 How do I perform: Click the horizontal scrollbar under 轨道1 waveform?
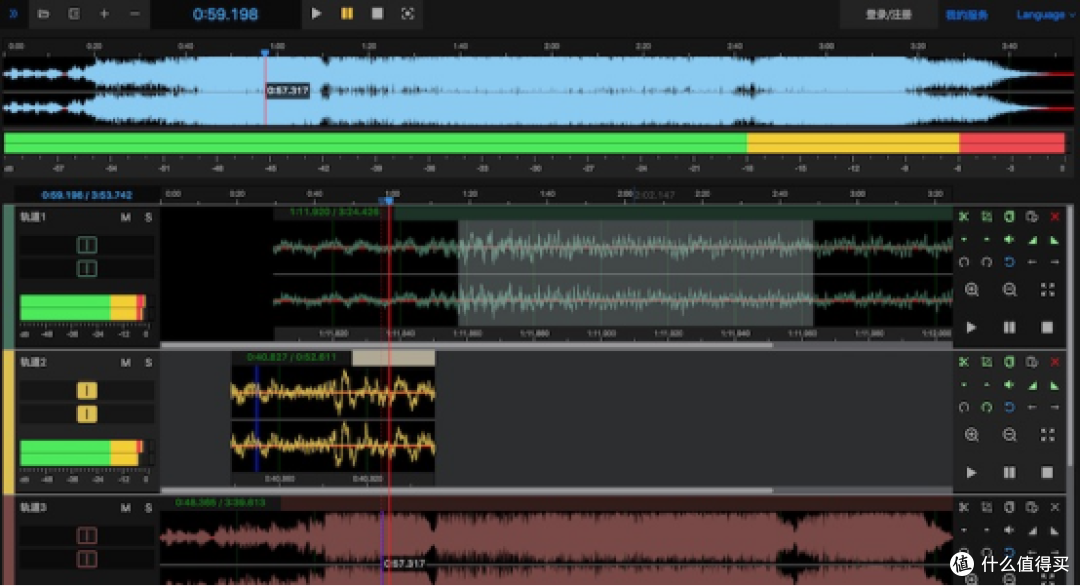(466, 345)
